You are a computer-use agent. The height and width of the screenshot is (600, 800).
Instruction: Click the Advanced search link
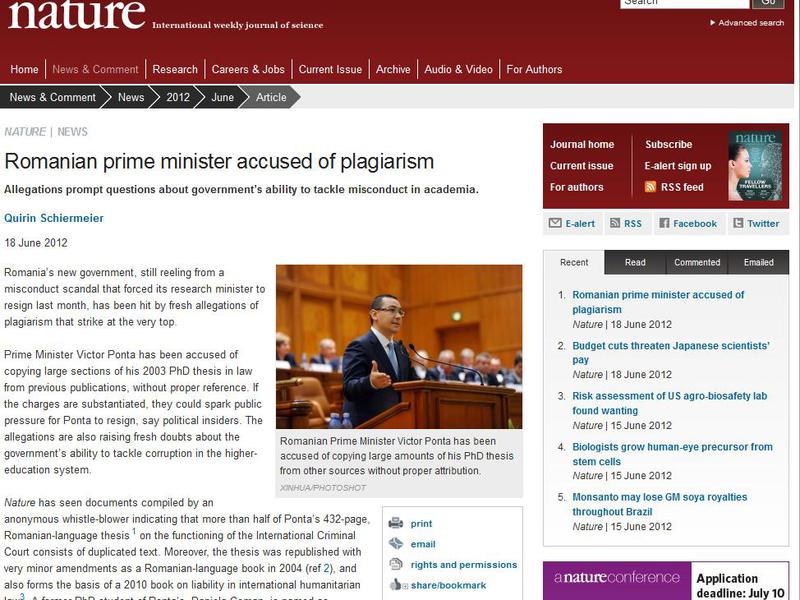coord(751,23)
